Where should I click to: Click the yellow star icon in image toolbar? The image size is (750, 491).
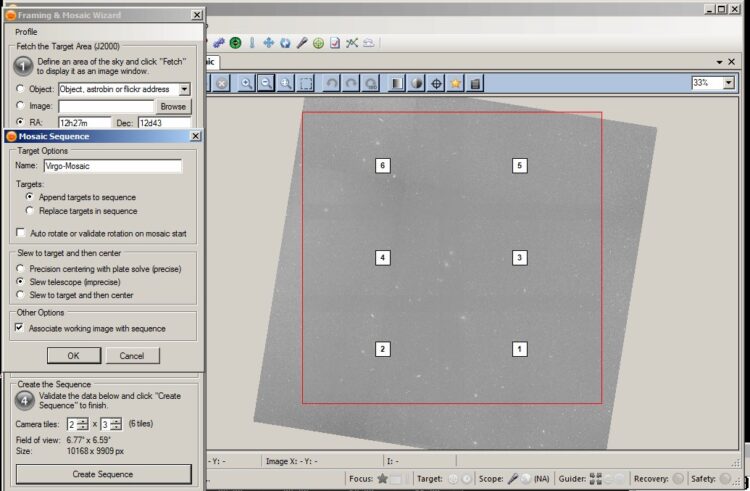(455, 84)
